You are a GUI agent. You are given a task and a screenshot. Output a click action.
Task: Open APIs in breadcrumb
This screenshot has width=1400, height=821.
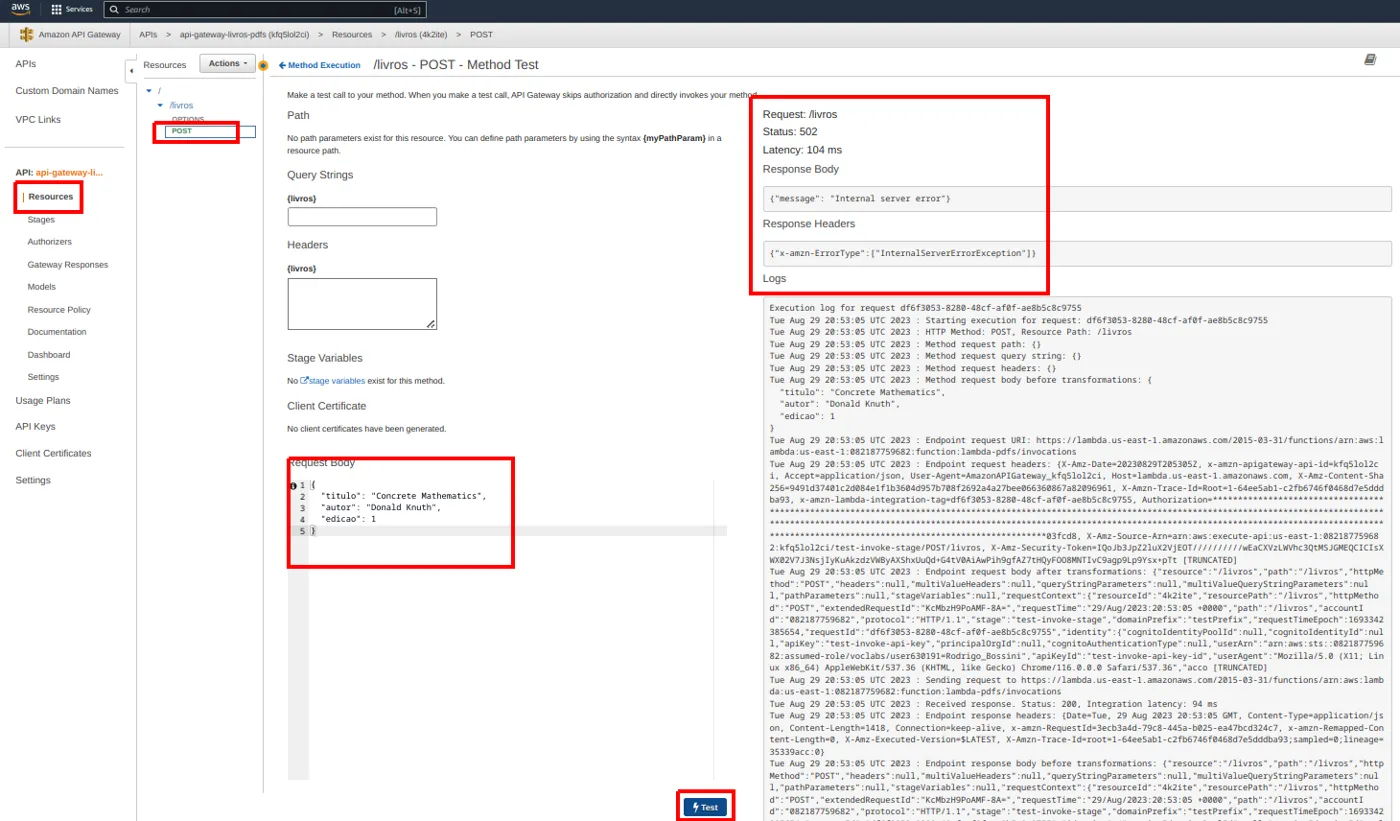click(x=148, y=34)
